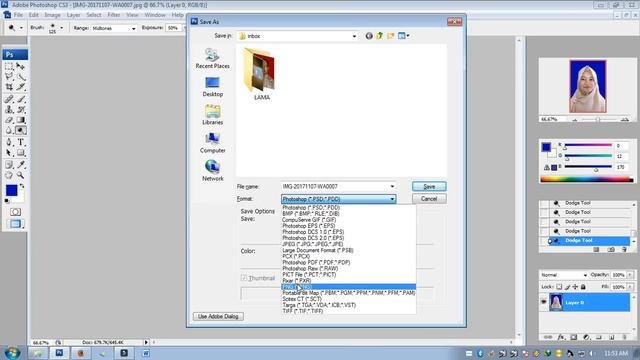The image size is (640, 360).
Task: Select the Brush tool in toolbox
Action: pyautogui.click(x=20, y=99)
